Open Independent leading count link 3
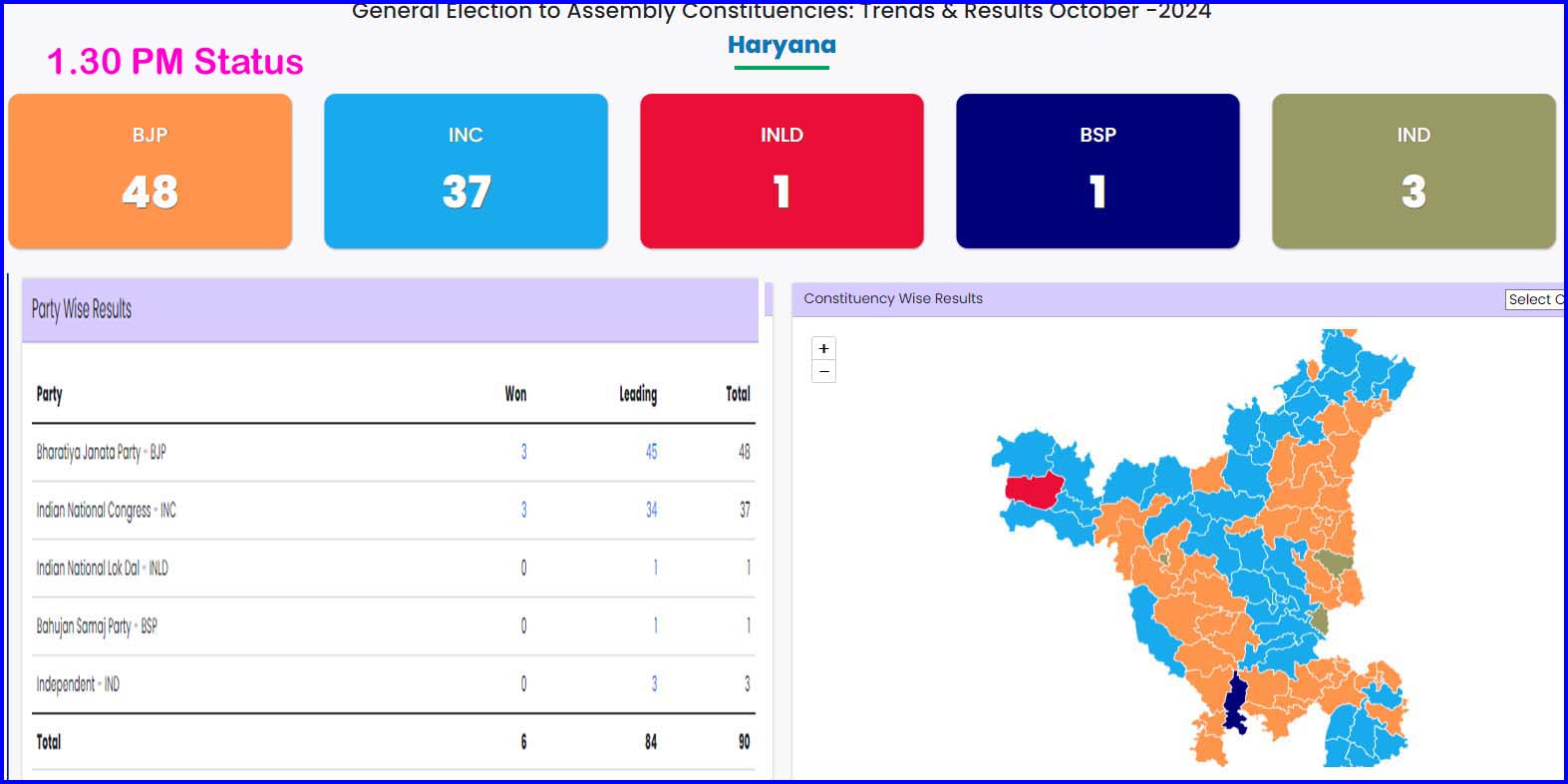 (x=654, y=683)
